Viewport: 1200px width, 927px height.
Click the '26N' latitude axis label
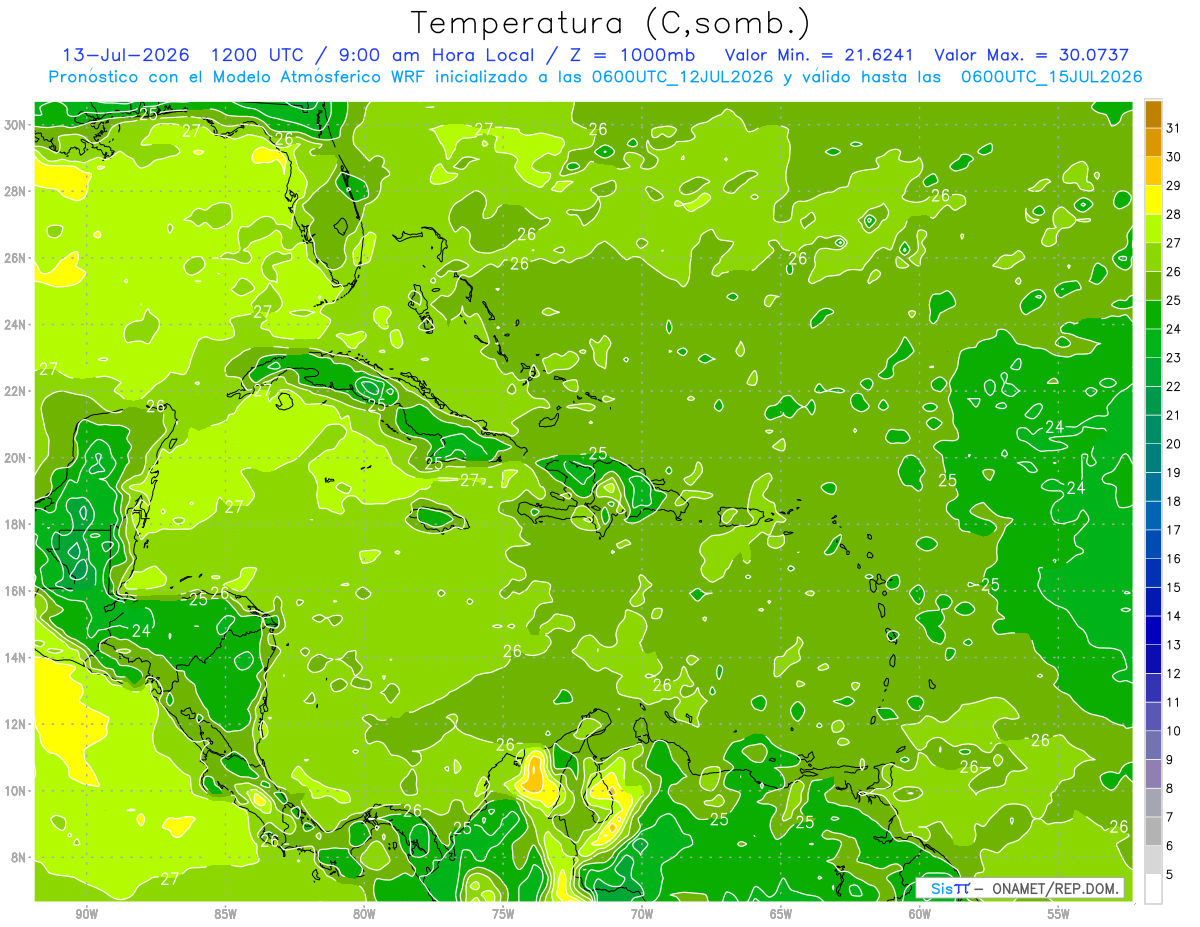[16, 258]
